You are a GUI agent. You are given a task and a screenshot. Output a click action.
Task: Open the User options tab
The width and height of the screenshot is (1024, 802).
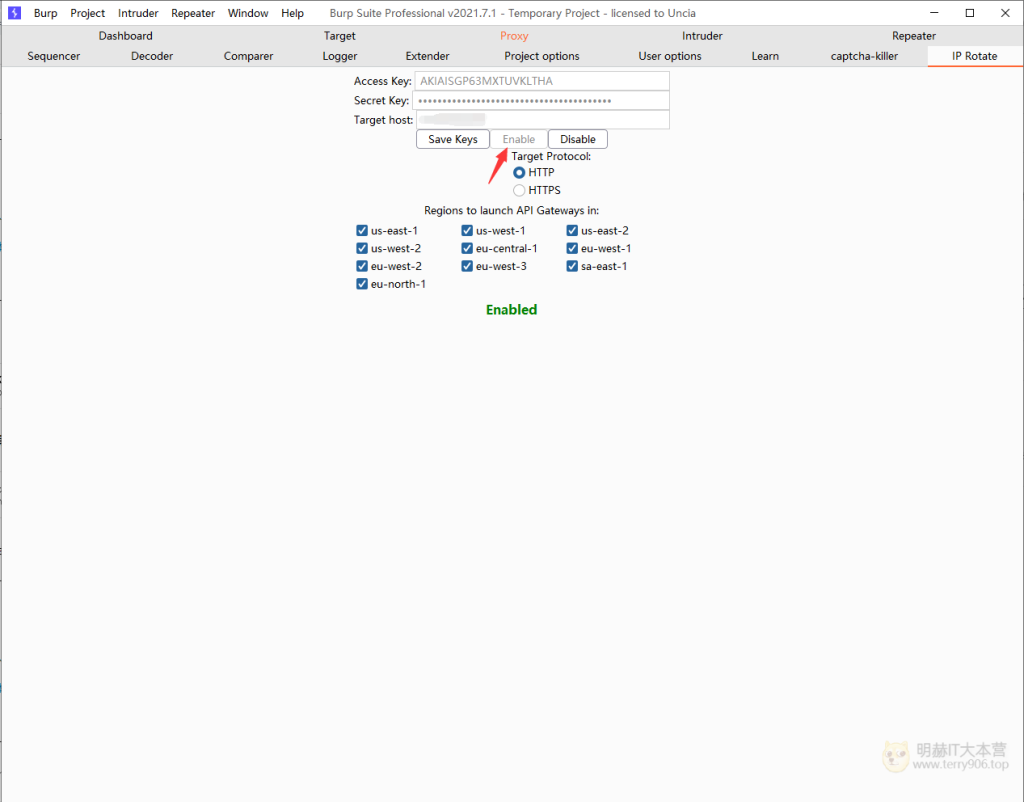click(x=669, y=56)
